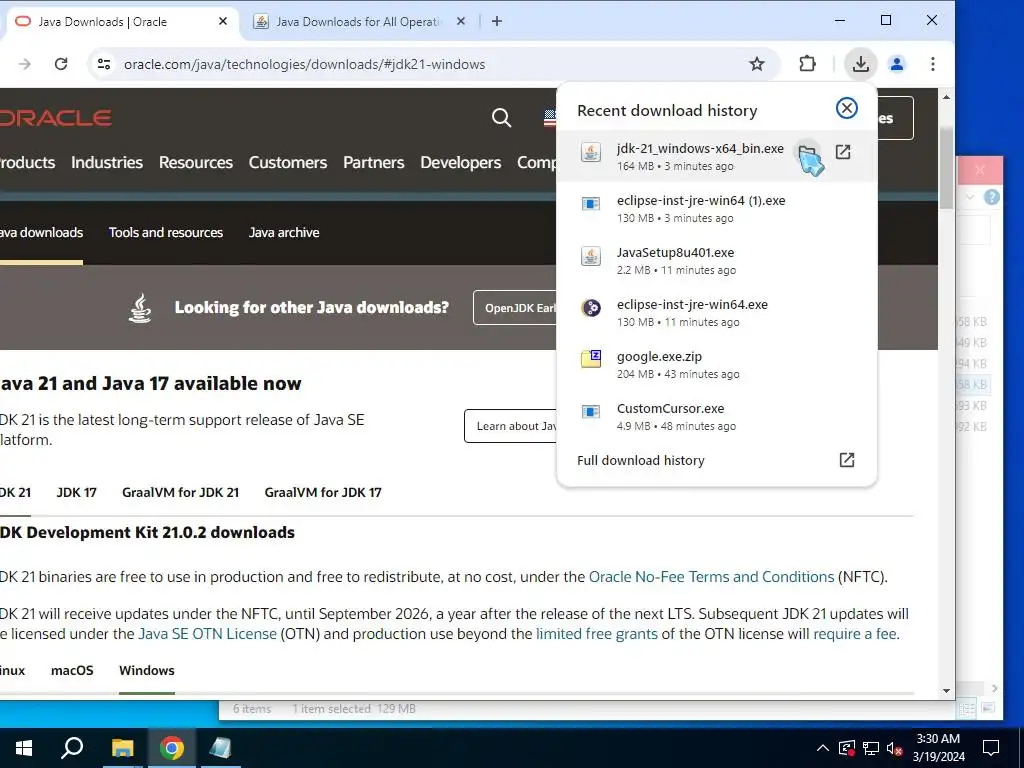1024x768 pixels.
Task: Close the Java Downloads for All Operating tab
Action: click(460, 22)
